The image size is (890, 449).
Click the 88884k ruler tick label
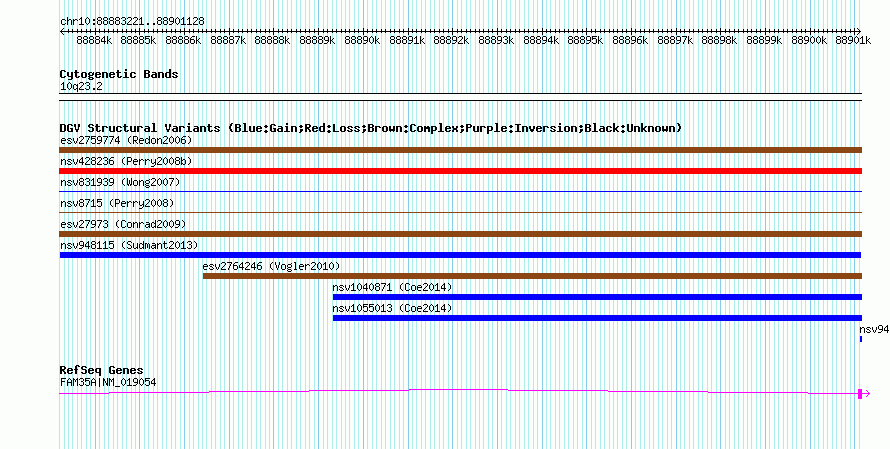94,40
